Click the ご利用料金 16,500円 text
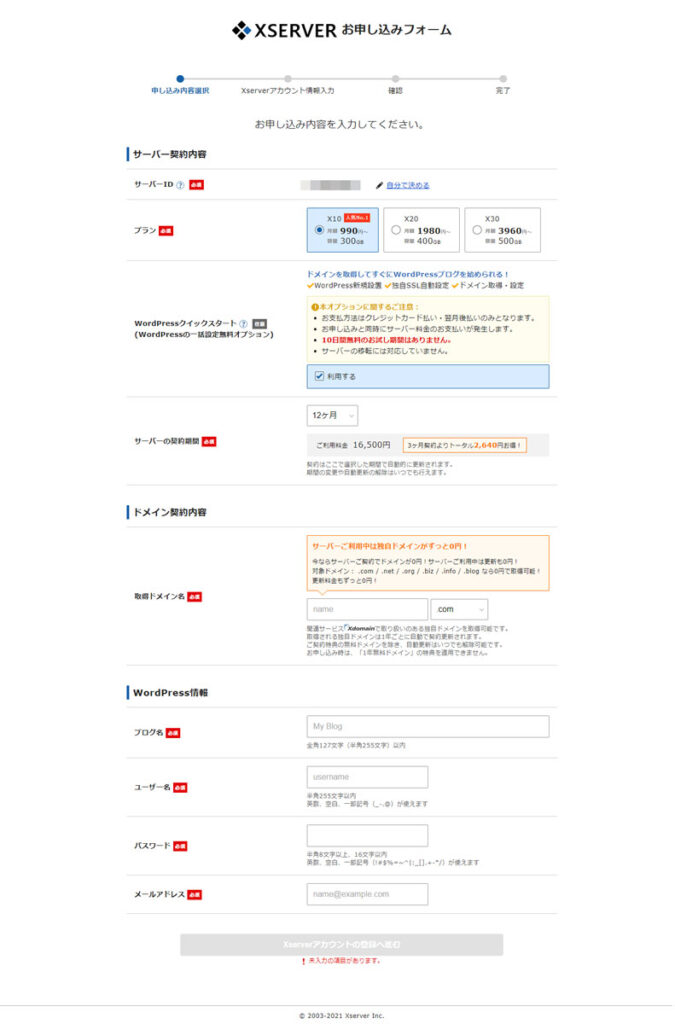This screenshot has height=1024, width=675. pos(353,445)
